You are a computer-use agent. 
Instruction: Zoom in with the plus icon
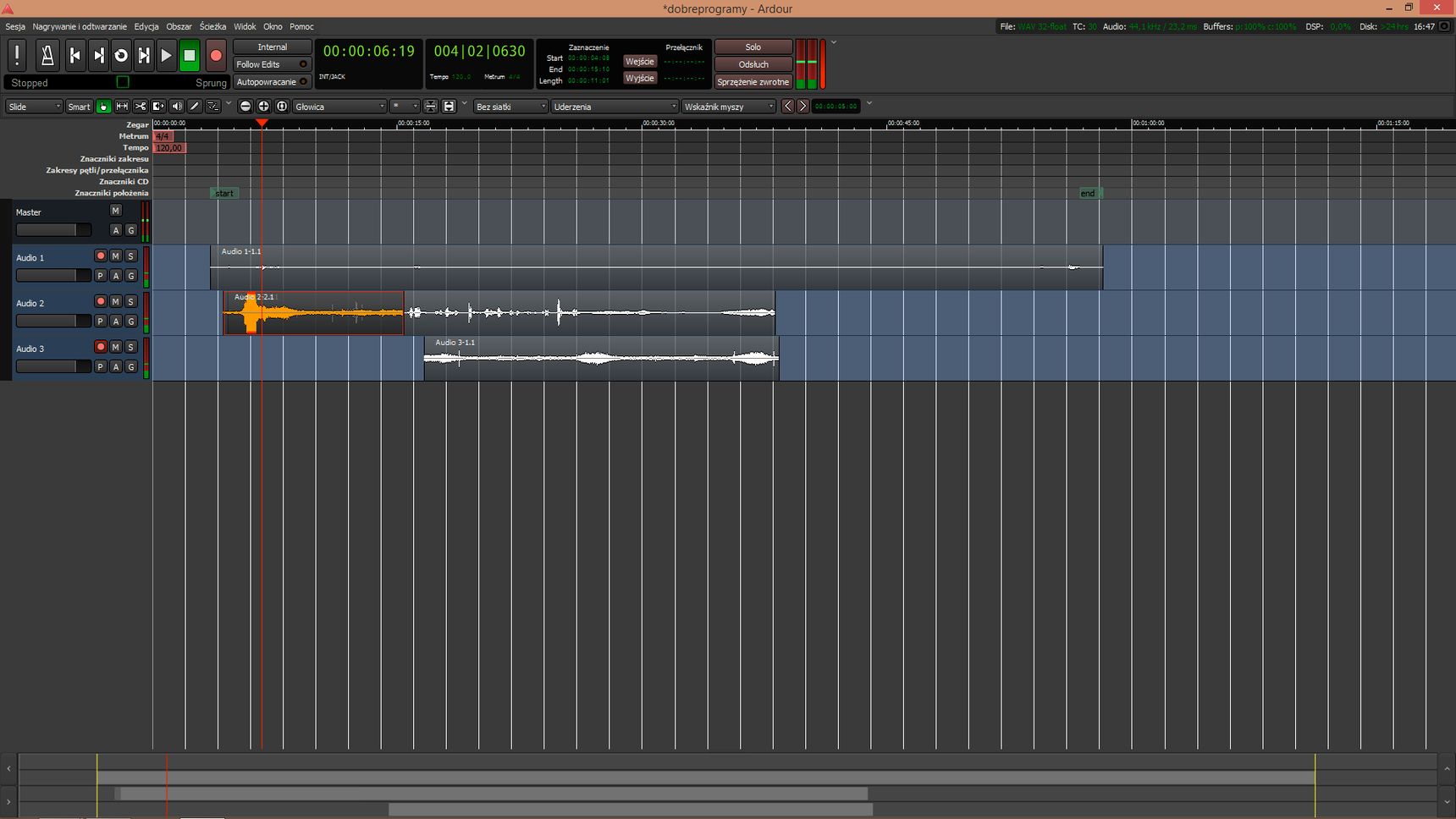(263, 107)
